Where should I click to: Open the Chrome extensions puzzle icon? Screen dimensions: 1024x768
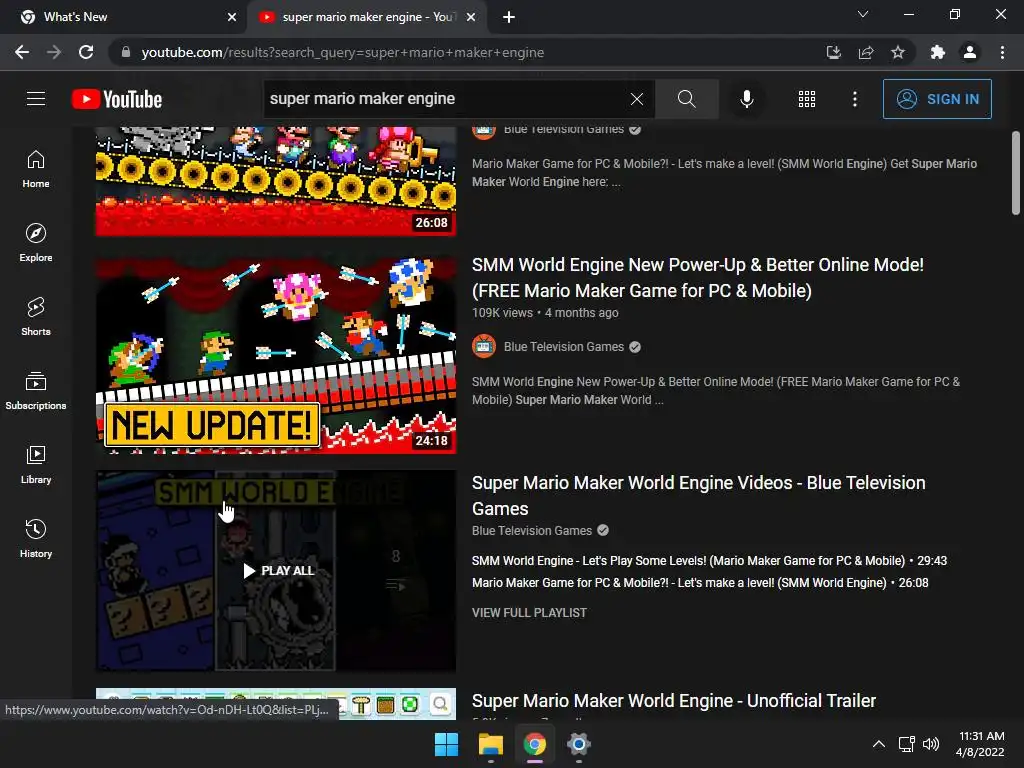pyautogui.click(x=937, y=52)
